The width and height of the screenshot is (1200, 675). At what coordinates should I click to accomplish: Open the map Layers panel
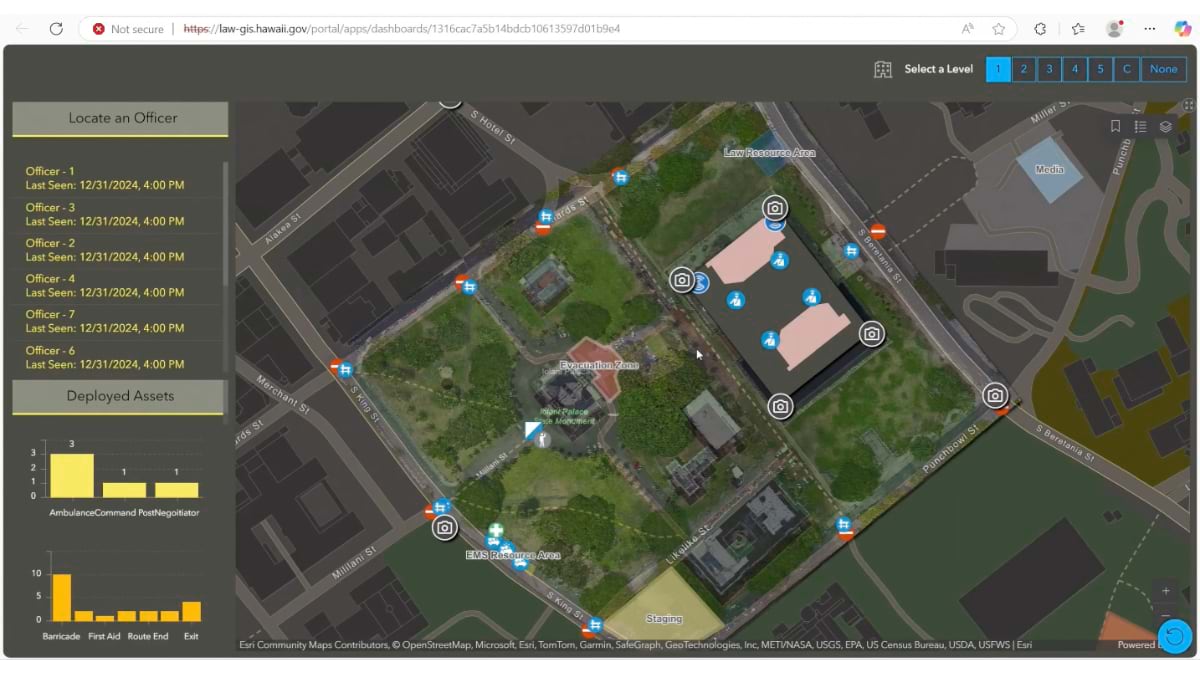click(x=1165, y=127)
